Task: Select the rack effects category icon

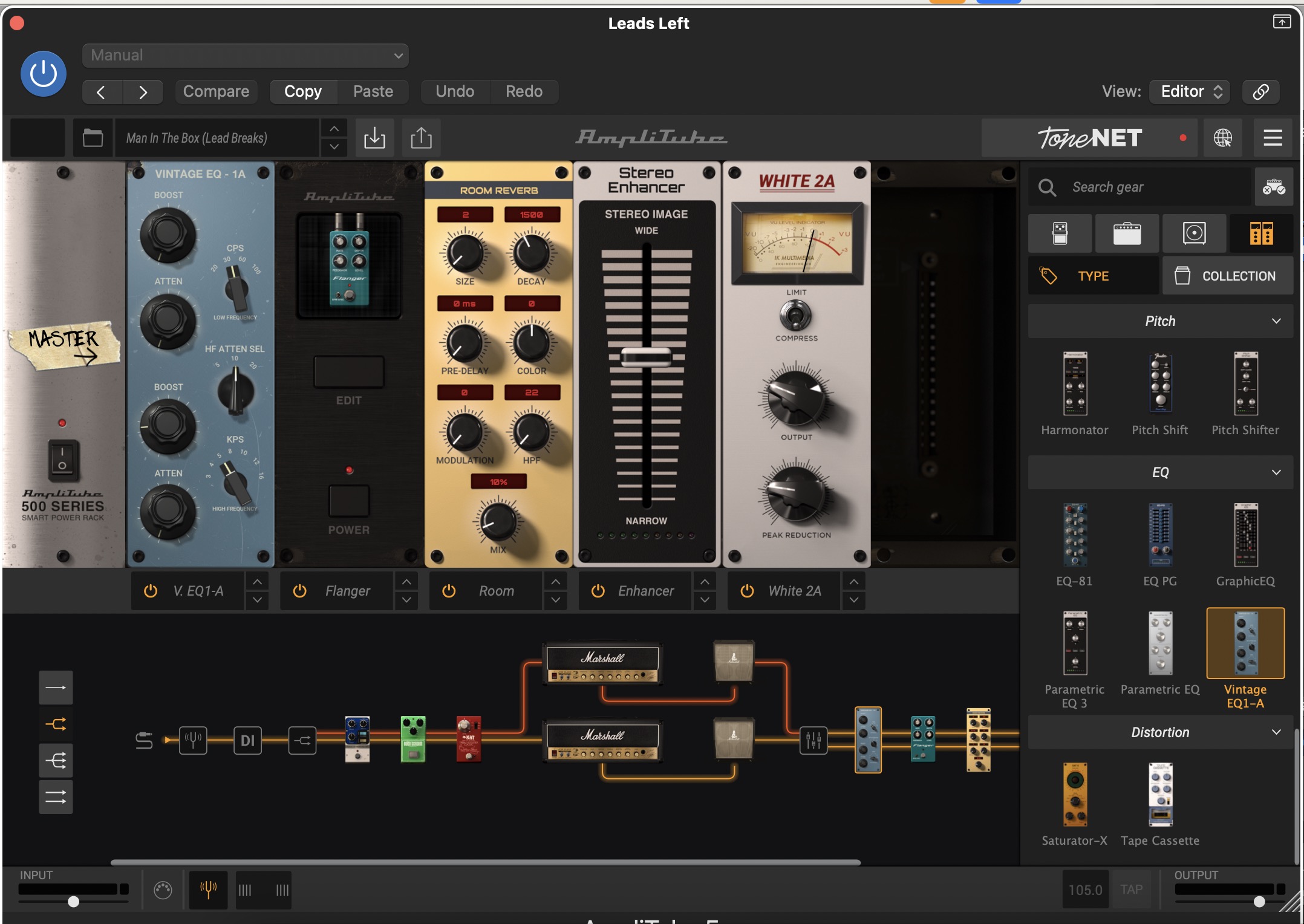Action: click(x=1261, y=233)
